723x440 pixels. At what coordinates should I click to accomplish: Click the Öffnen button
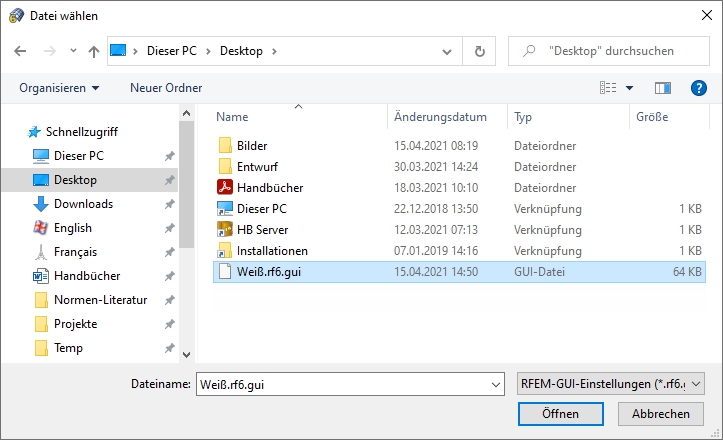click(x=560, y=414)
